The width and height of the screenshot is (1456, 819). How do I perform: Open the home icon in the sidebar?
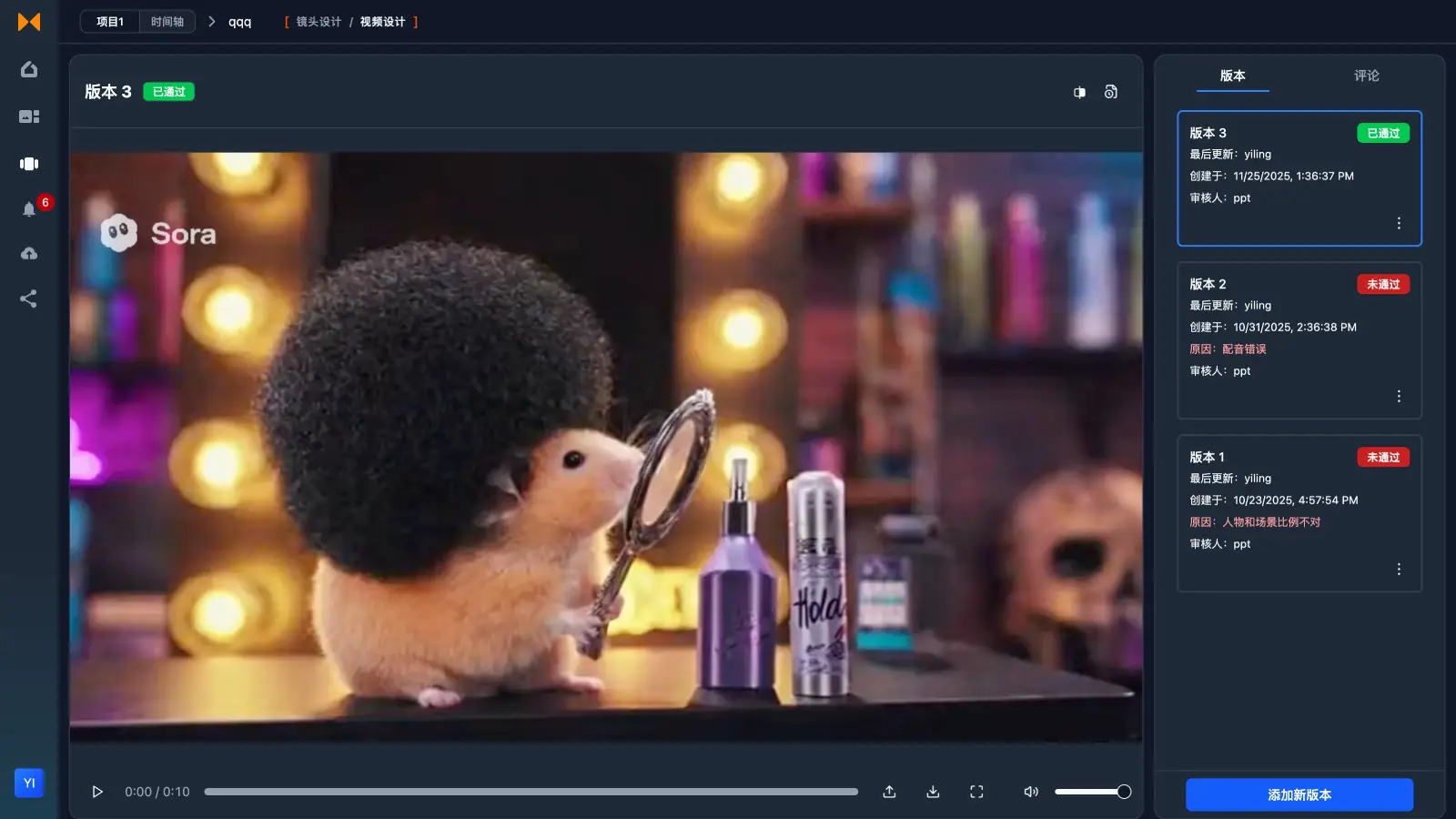(x=29, y=68)
